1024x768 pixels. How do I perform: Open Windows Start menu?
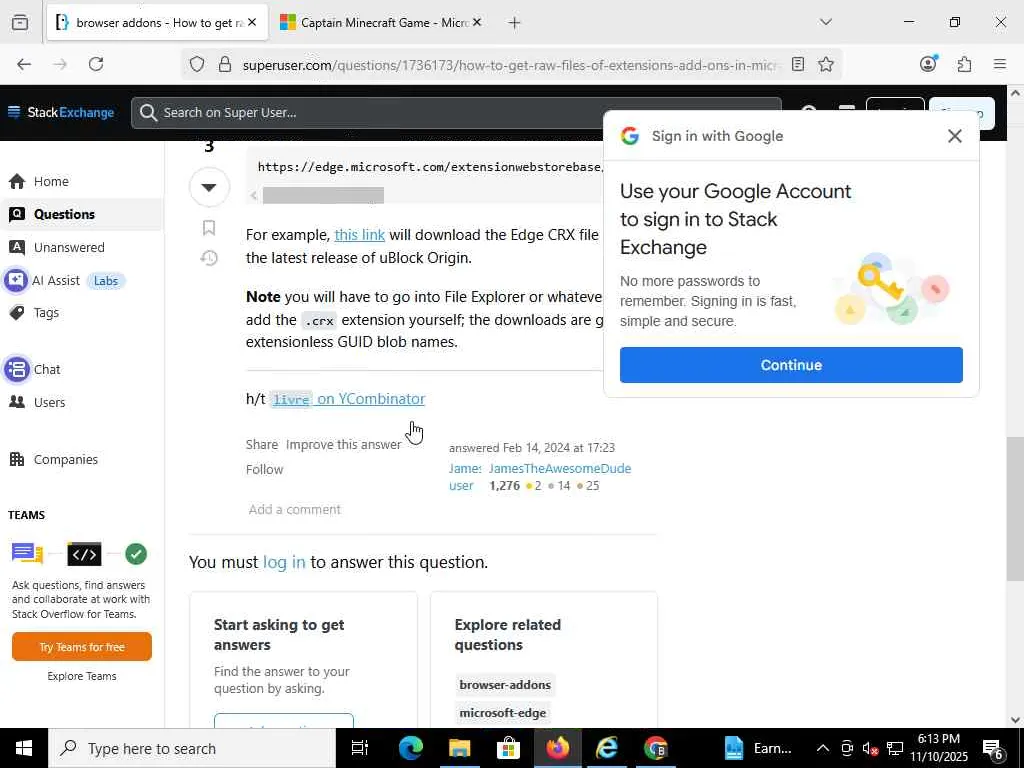click(24, 748)
